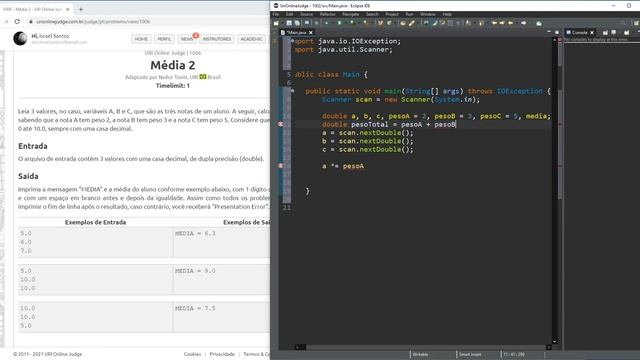Viewport: 640px width, 360px height.
Task: Collapse the import statements fold toggle
Action: [x=292, y=41]
